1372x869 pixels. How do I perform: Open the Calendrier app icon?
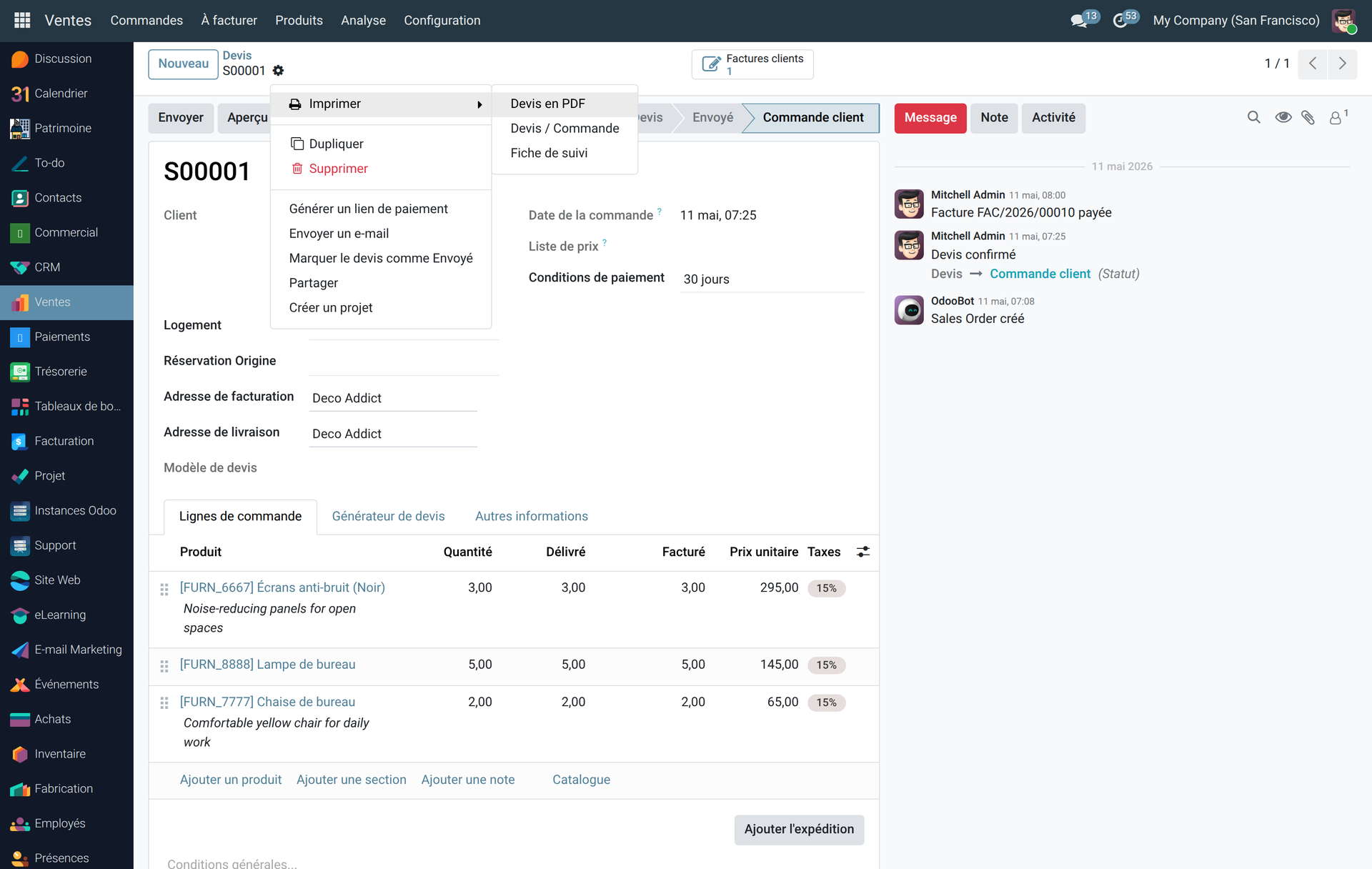[x=20, y=94]
